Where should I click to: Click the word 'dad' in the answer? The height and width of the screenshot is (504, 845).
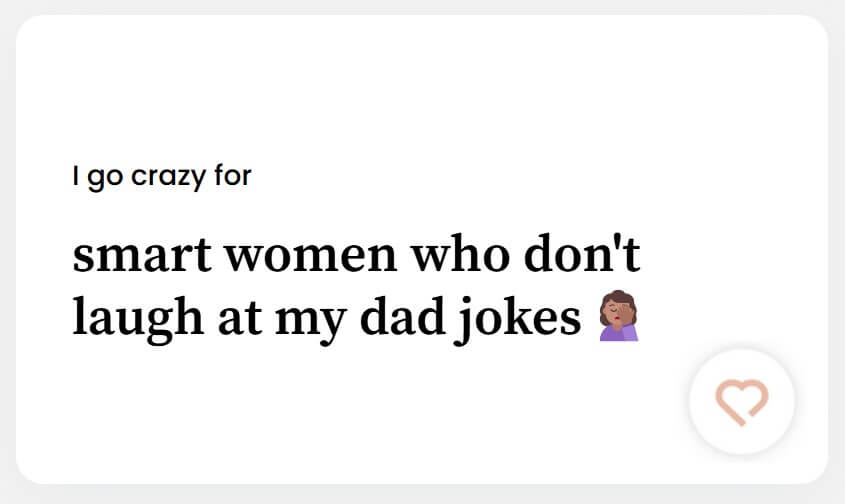click(x=403, y=316)
